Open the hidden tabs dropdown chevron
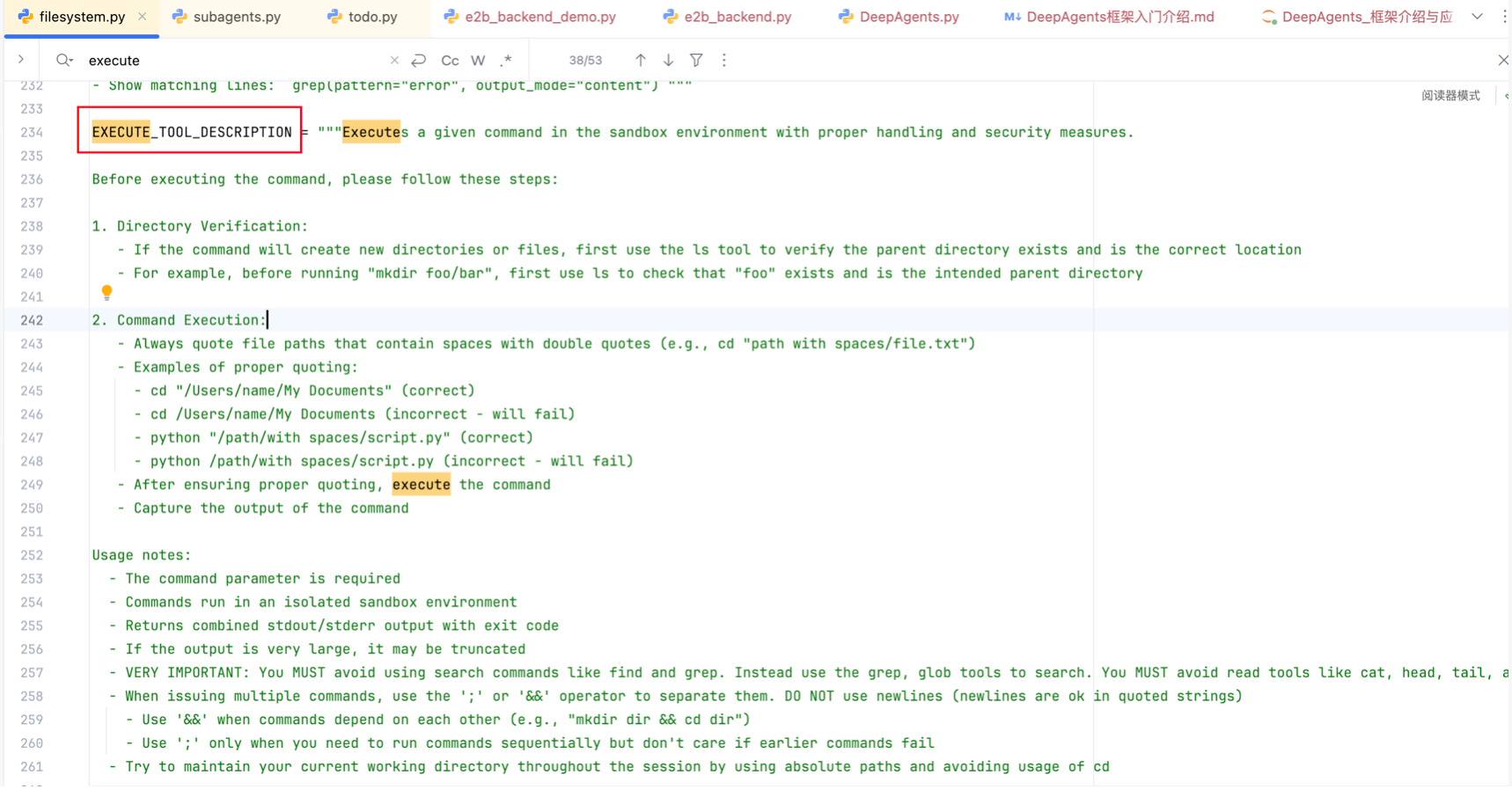Screen dimensions: 1512x797 (x=1477, y=17)
